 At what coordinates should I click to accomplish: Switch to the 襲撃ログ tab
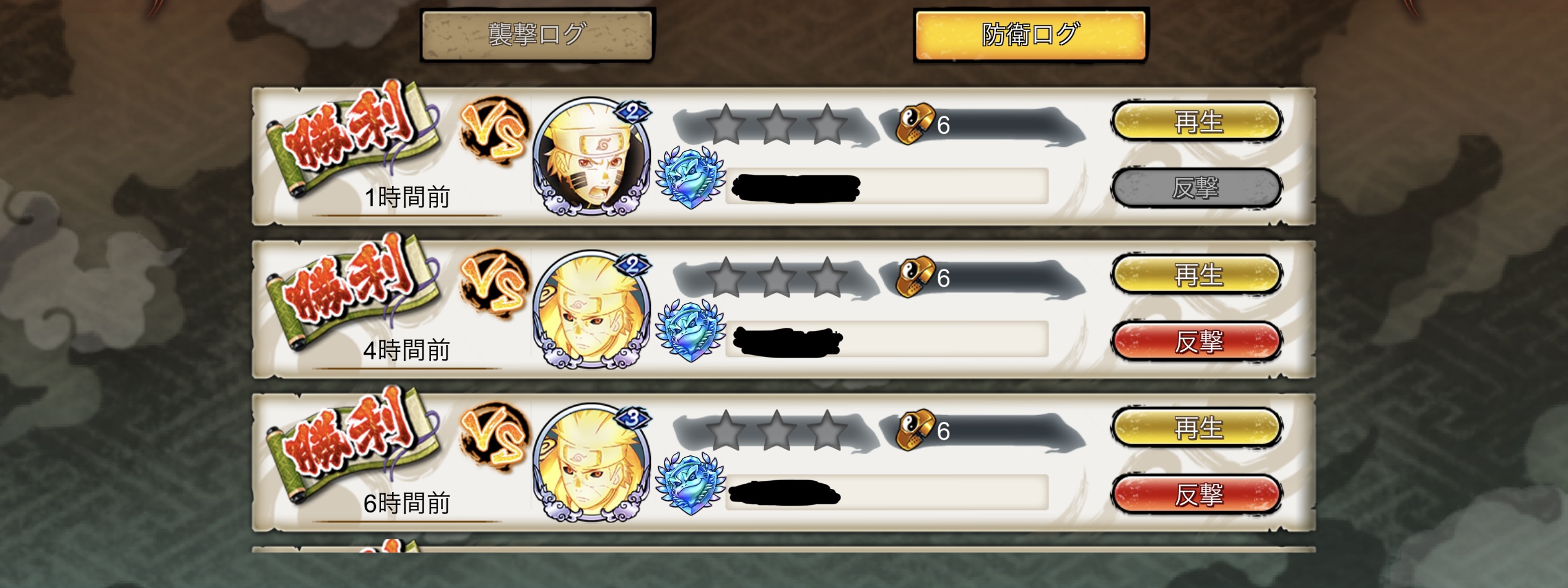537,35
